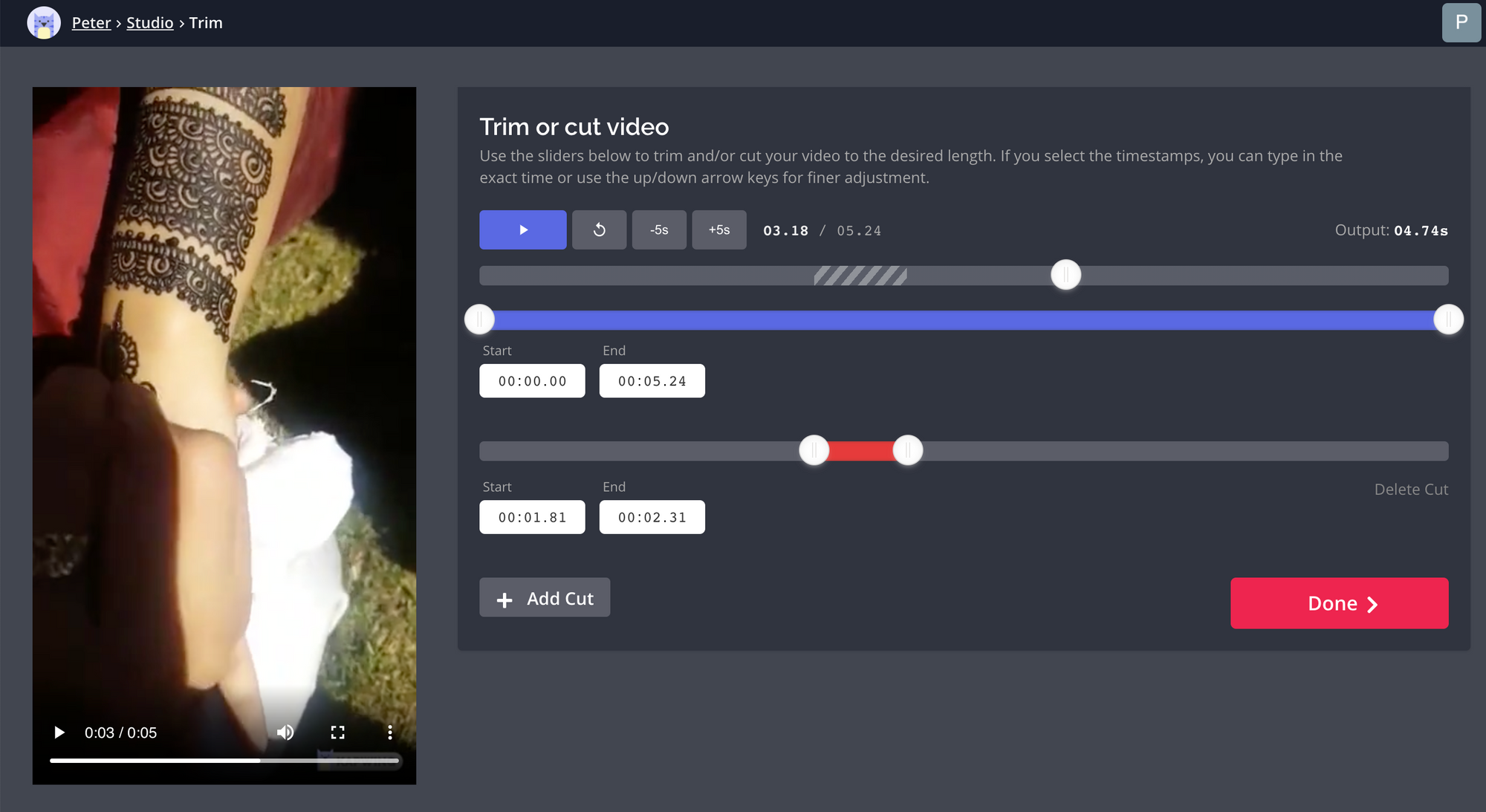Click Delete Cut link
The height and width of the screenshot is (812, 1486).
tap(1410, 490)
